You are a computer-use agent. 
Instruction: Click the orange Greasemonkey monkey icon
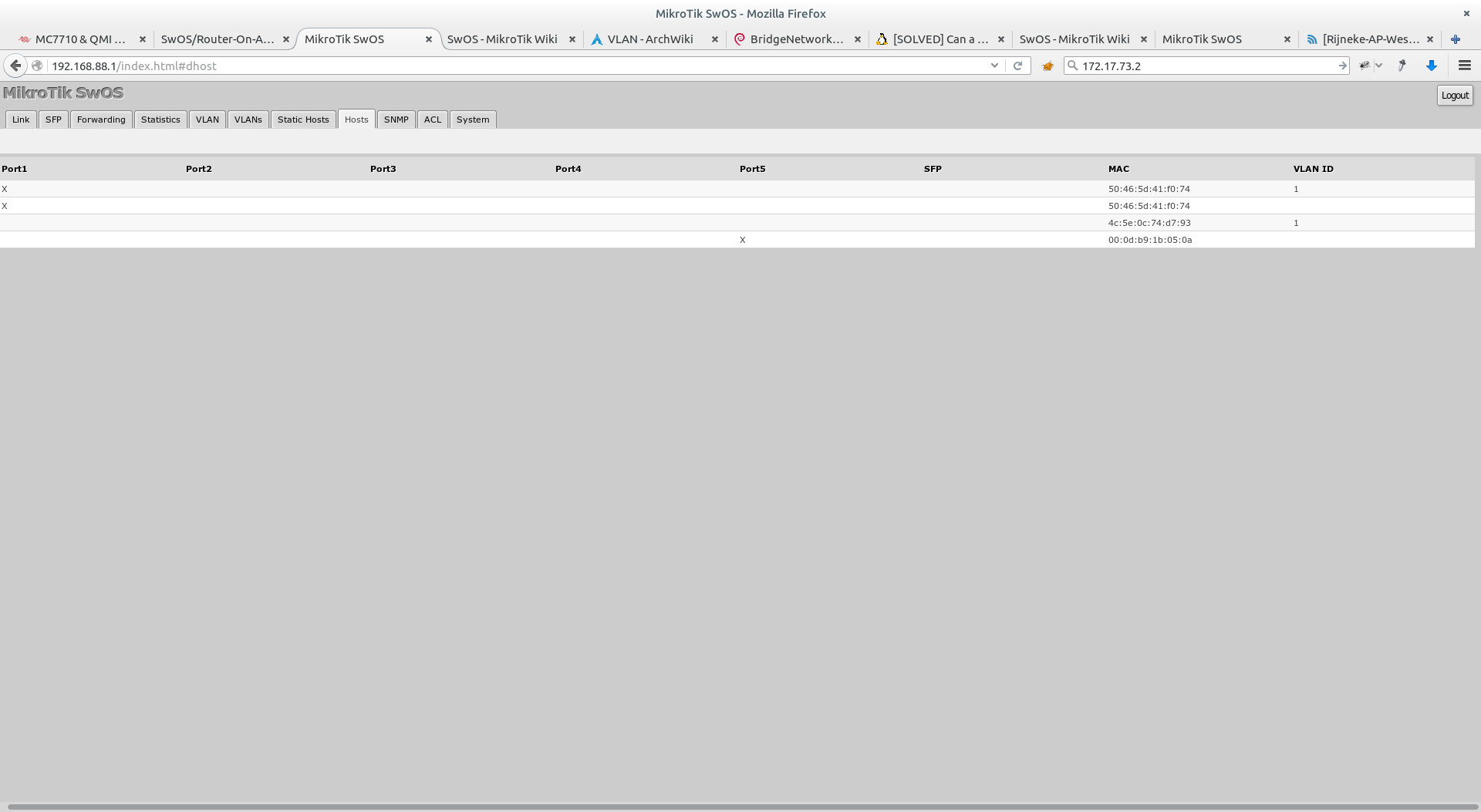1047,66
